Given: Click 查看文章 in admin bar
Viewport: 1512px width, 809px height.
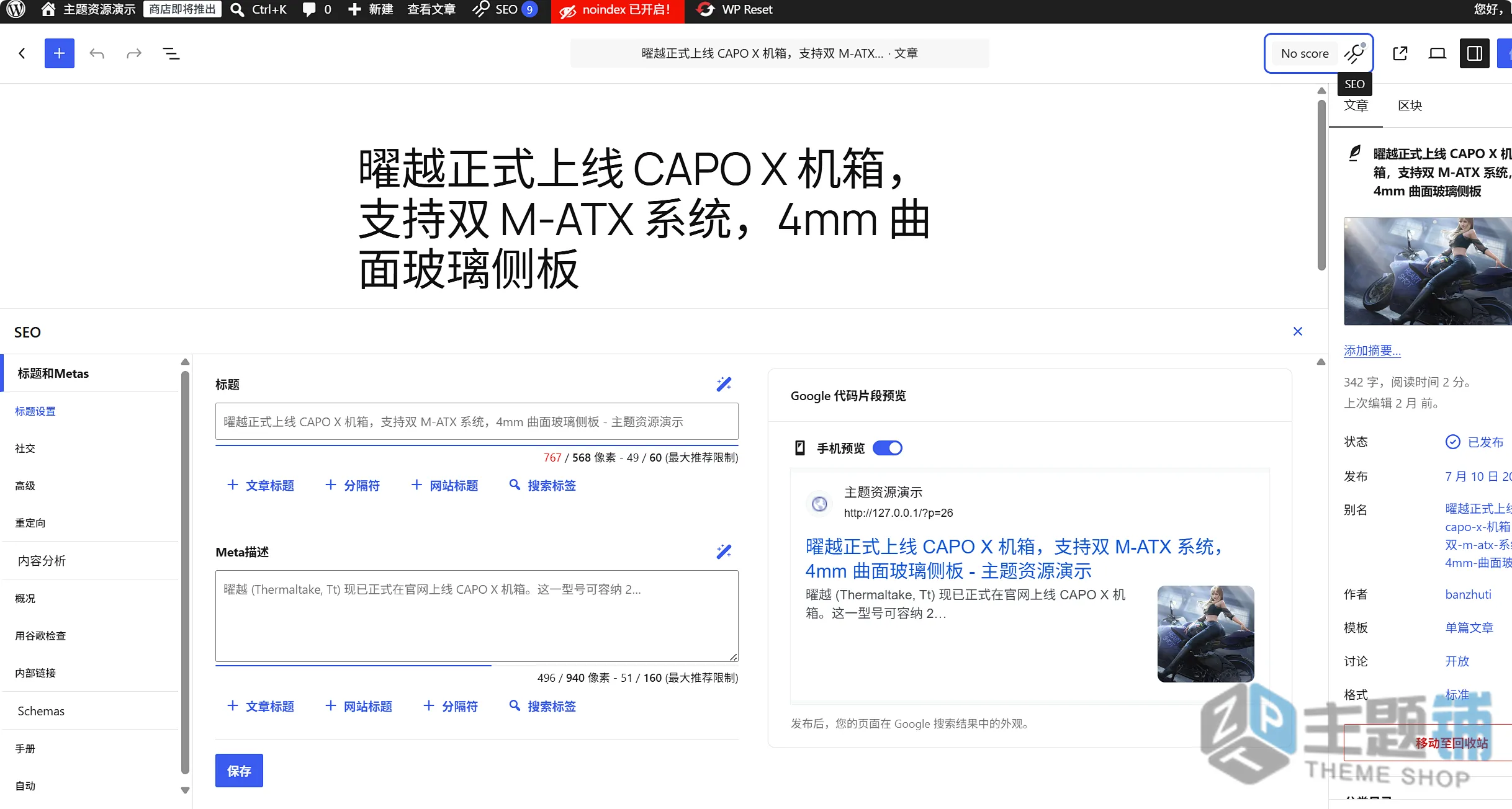Looking at the screenshot, I should (431, 9).
